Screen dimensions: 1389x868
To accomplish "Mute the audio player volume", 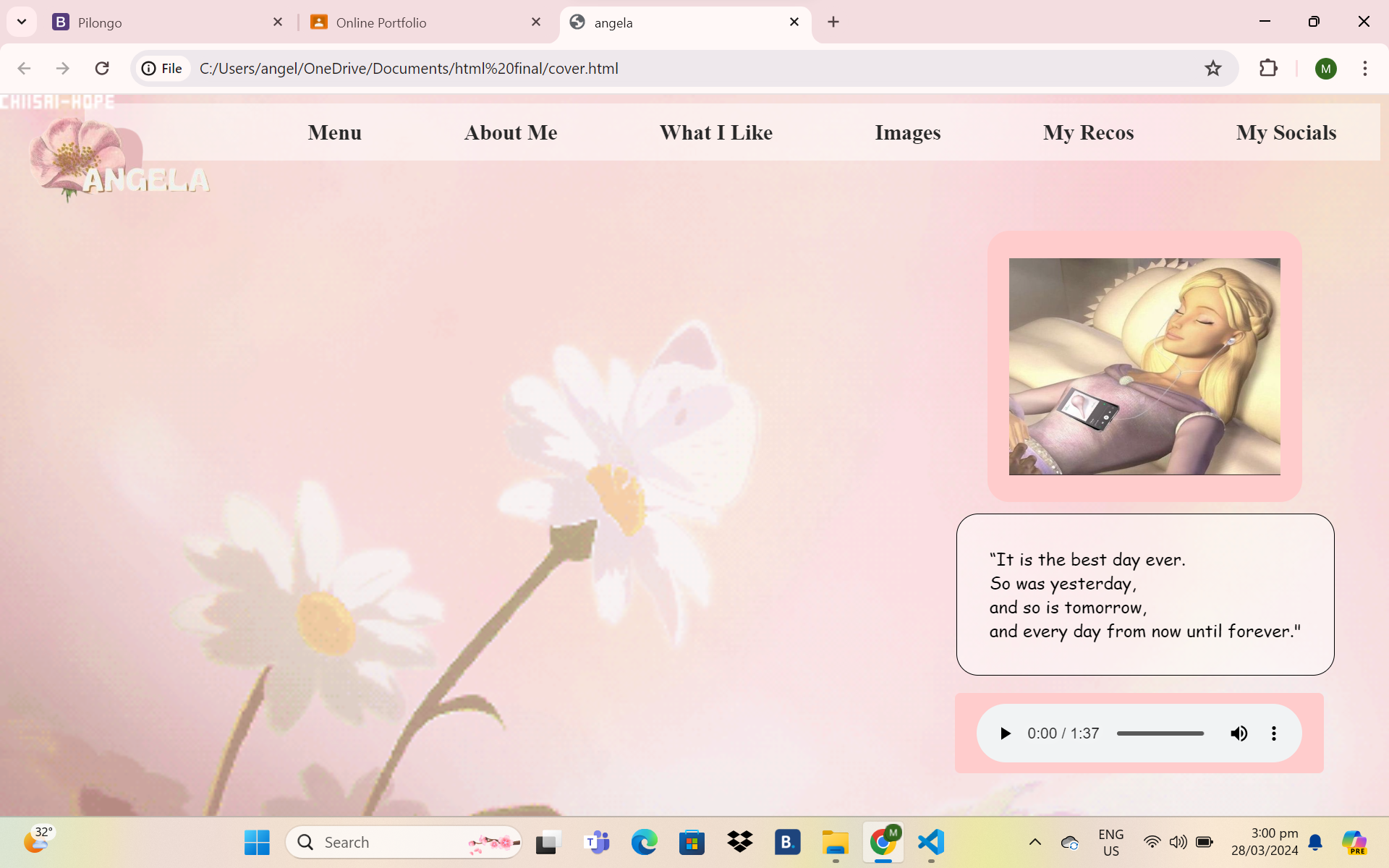I will (x=1239, y=733).
